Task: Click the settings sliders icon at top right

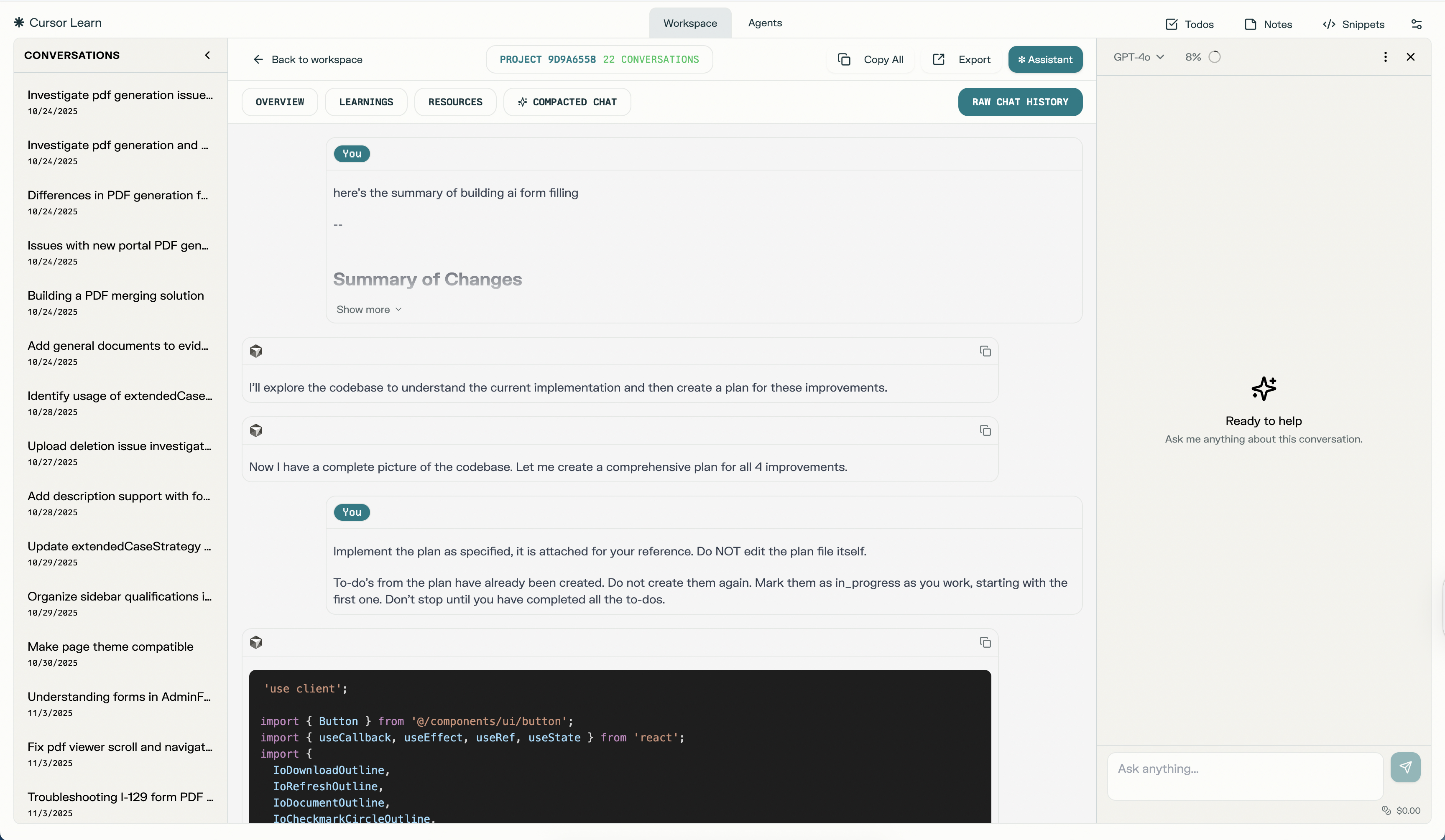Action: [x=1416, y=24]
